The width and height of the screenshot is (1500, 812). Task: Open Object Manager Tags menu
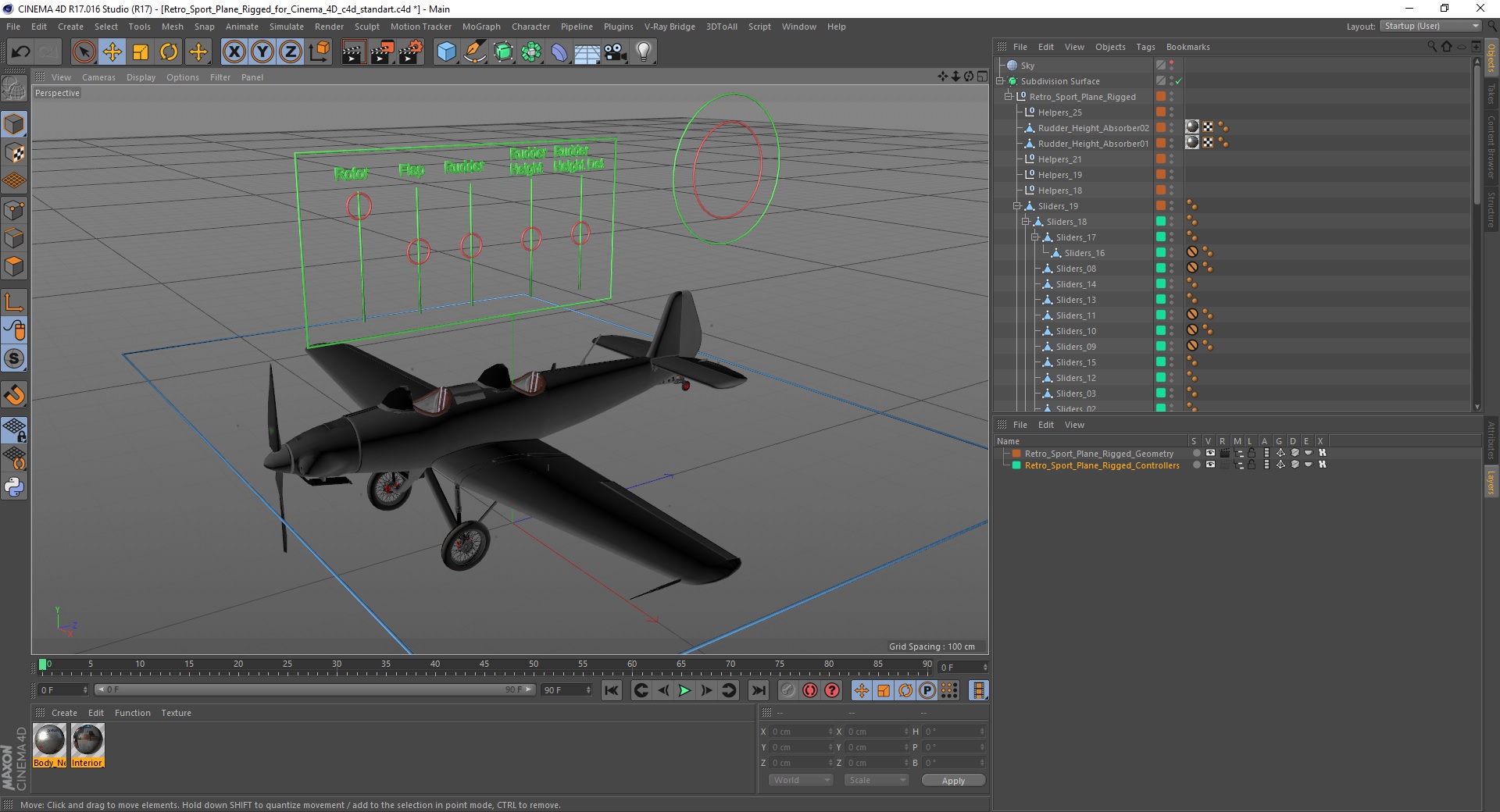pos(1145,47)
